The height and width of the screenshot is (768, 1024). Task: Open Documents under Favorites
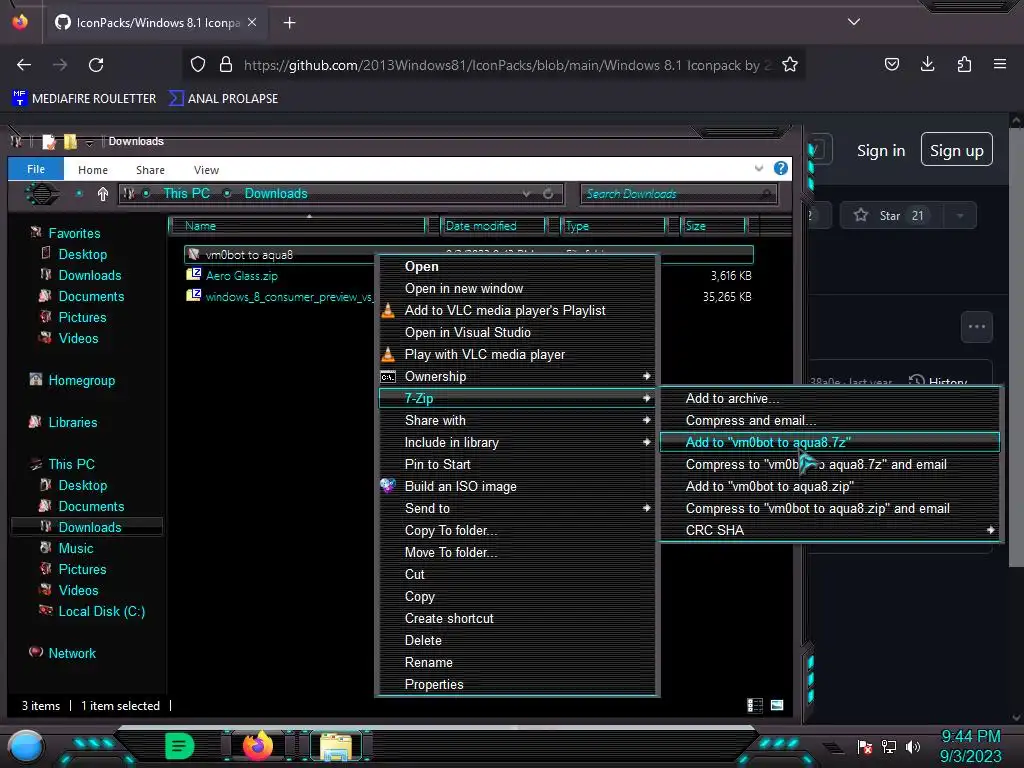pyautogui.click(x=91, y=296)
